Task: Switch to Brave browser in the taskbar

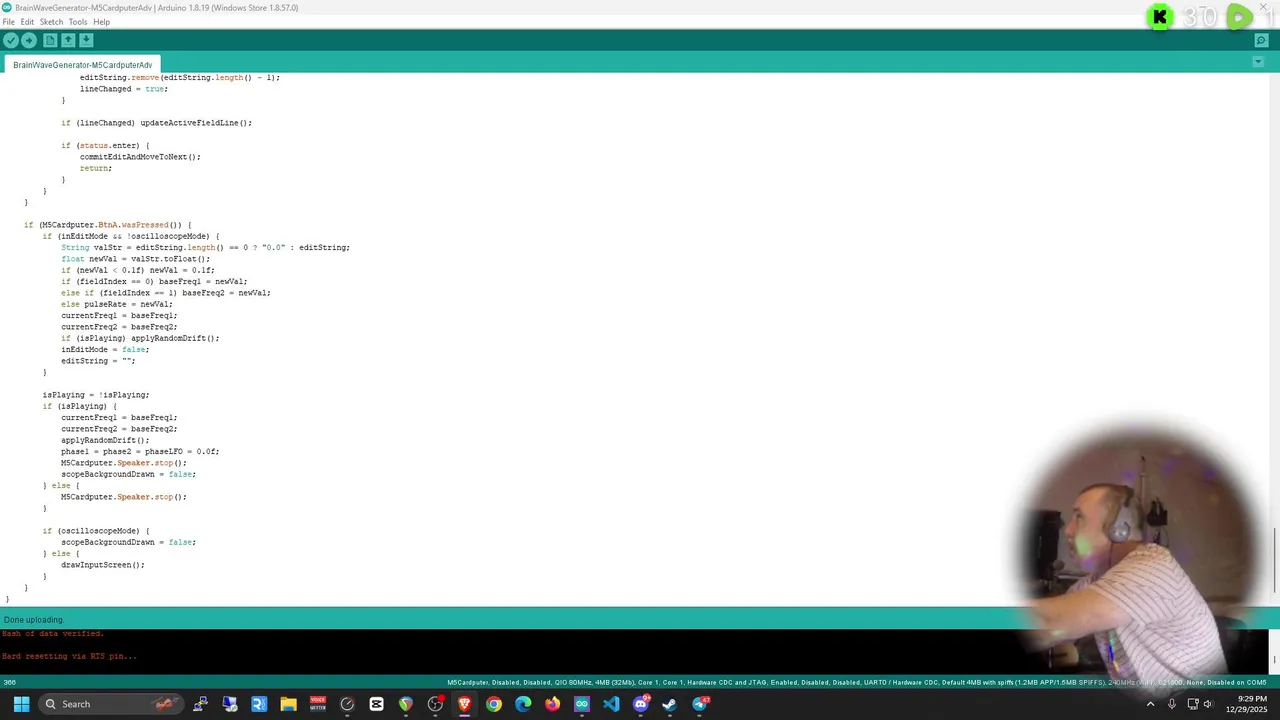Action: click(464, 704)
